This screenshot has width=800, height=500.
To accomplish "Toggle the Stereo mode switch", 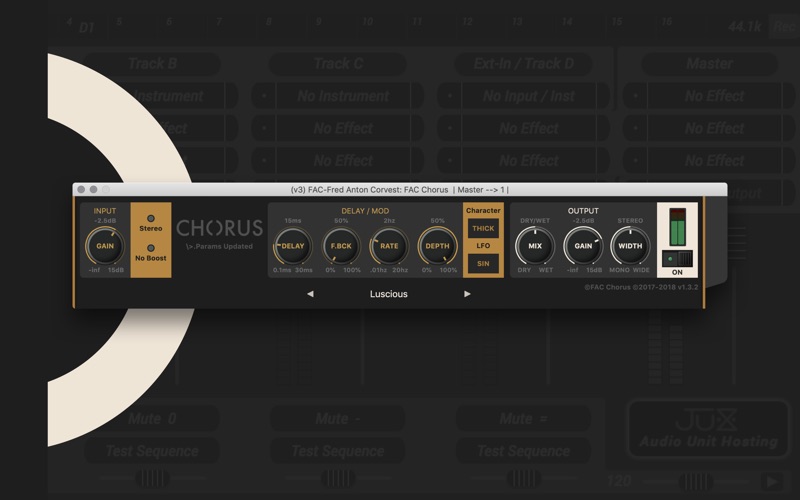I will (151, 219).
